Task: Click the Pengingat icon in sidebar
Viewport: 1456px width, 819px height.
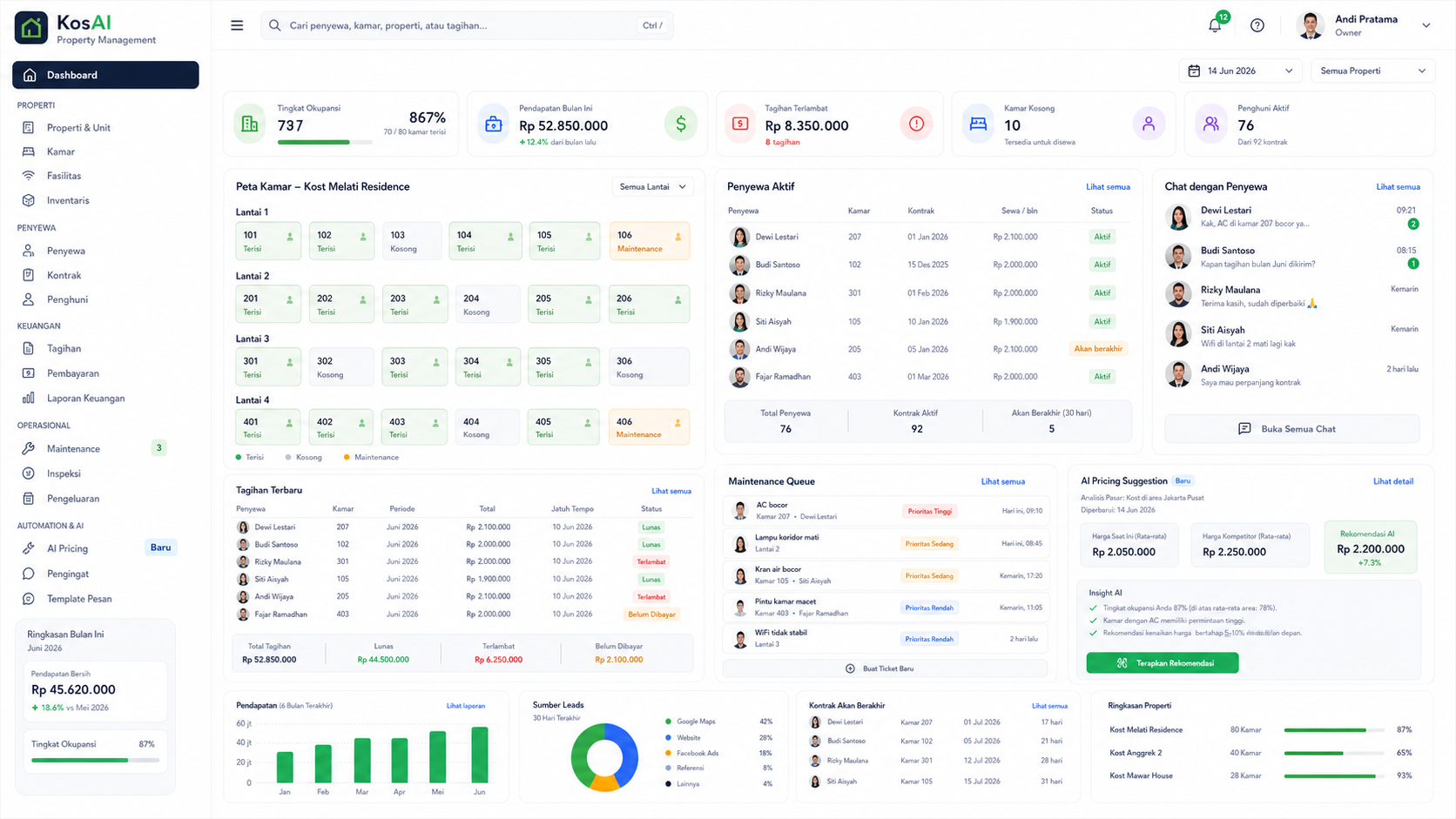Action: 29,574
